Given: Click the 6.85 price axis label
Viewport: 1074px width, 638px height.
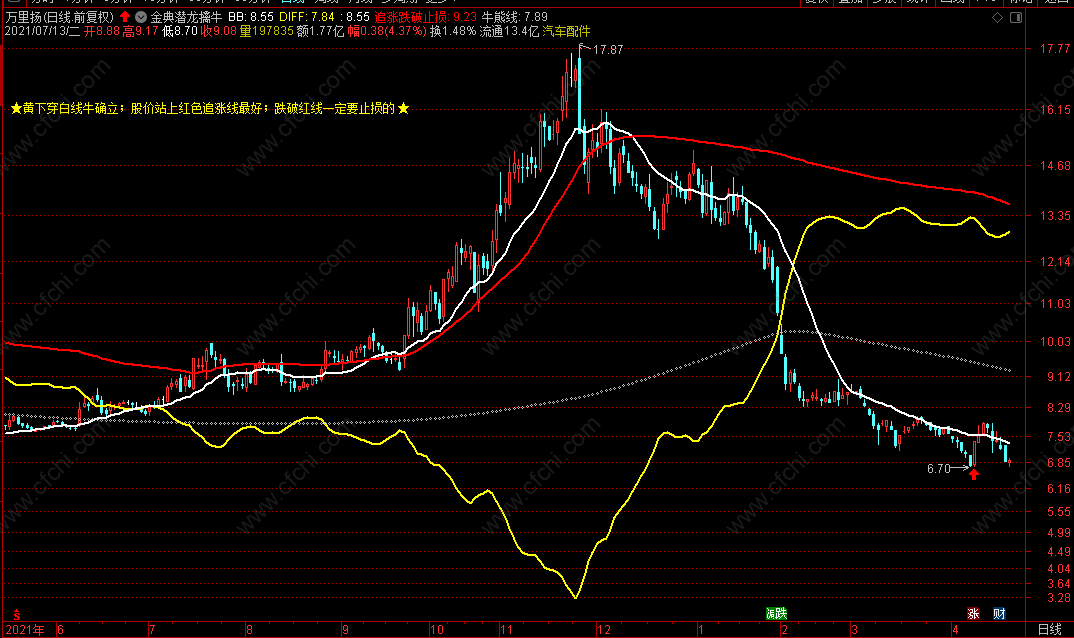Looking at the screenshot, I should pyautogui.click(x=1058, y=463).
